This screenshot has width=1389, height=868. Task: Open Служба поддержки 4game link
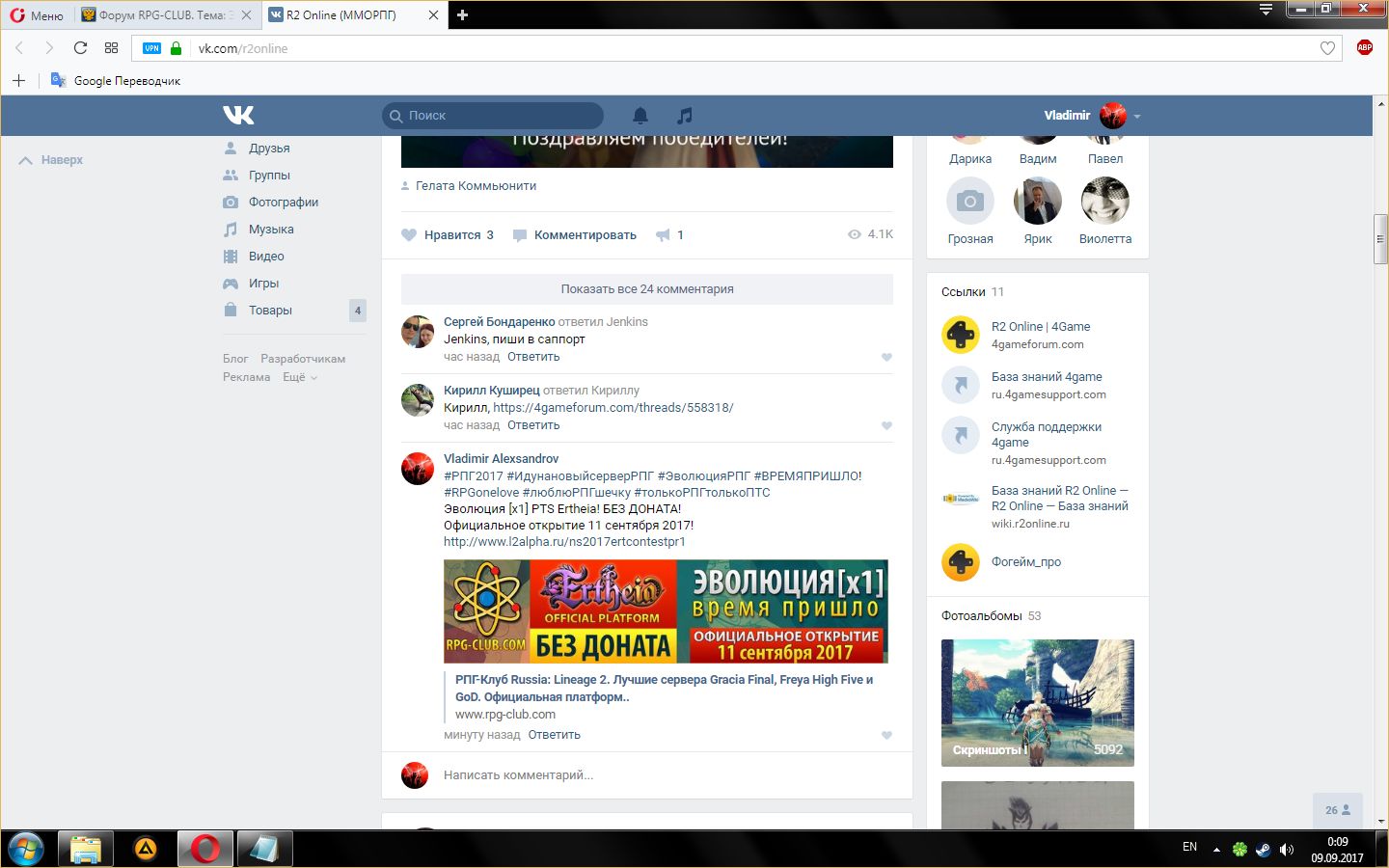[x=1047, y=435]
